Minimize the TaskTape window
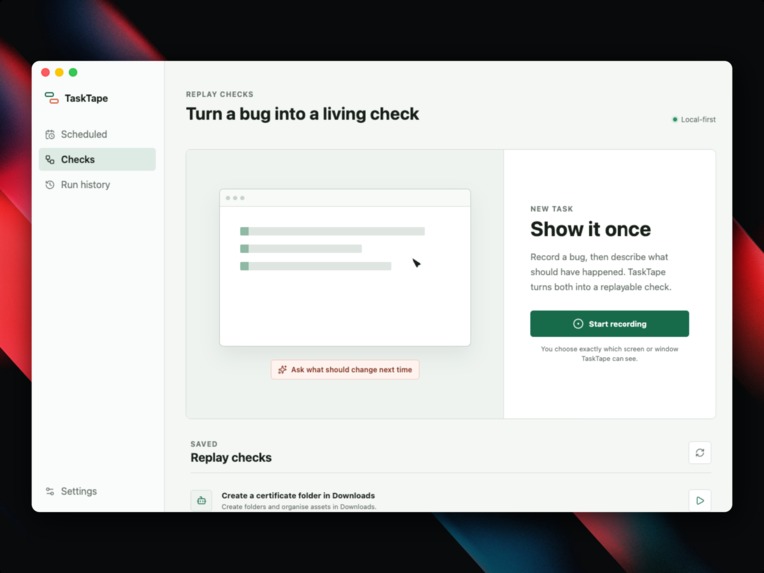 pos(59,73)
